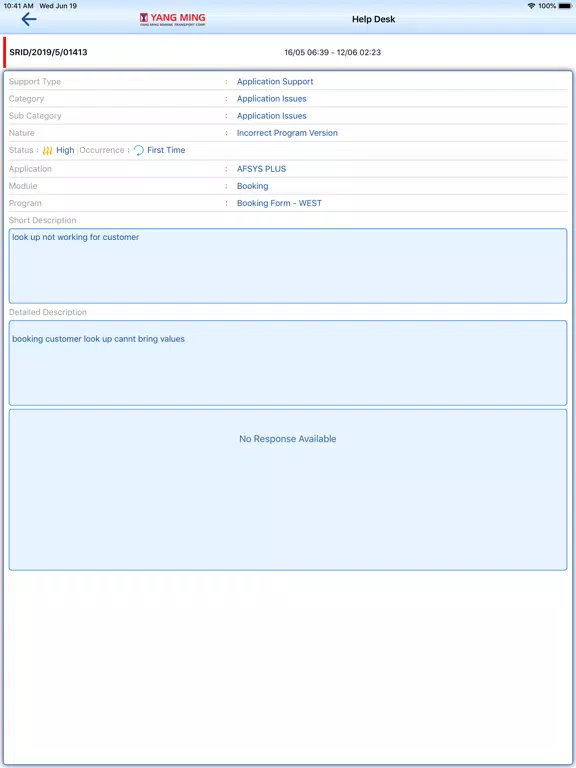Tap the Category value Application Issues
Screen dimensions: 576x768
pyautogui.click(x=271, y=99)
